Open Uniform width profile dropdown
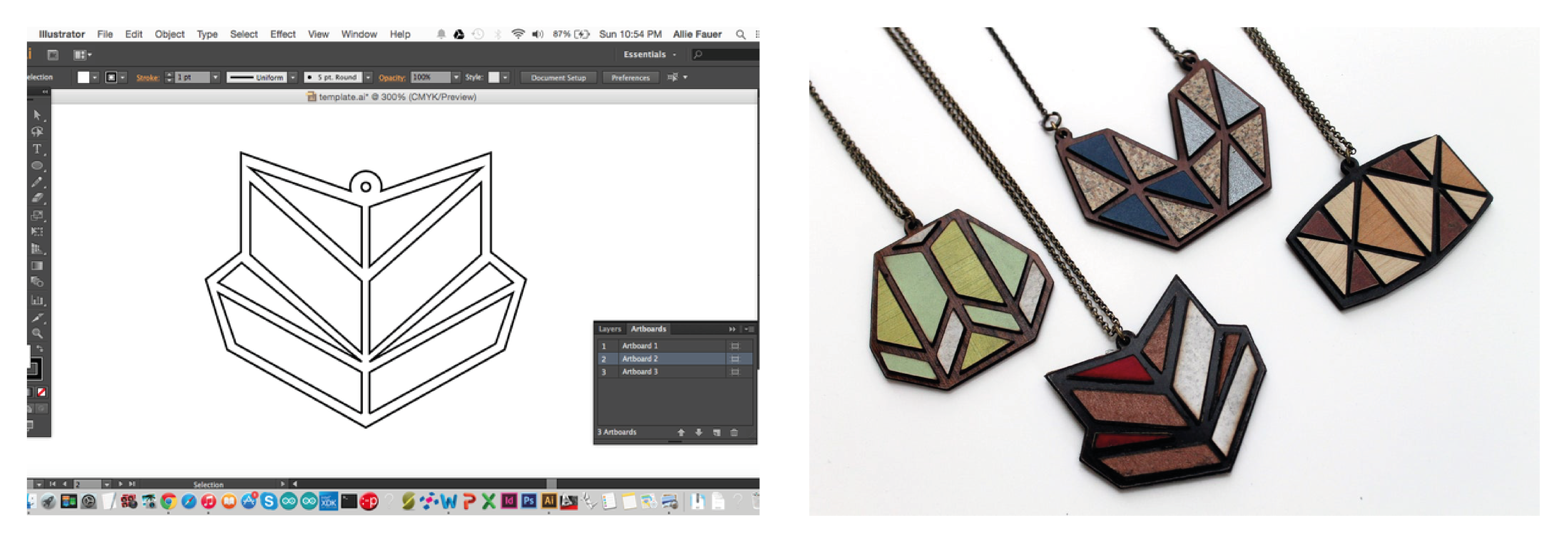Viewport: 1568px width, 543px height. (x=293, y=77)
